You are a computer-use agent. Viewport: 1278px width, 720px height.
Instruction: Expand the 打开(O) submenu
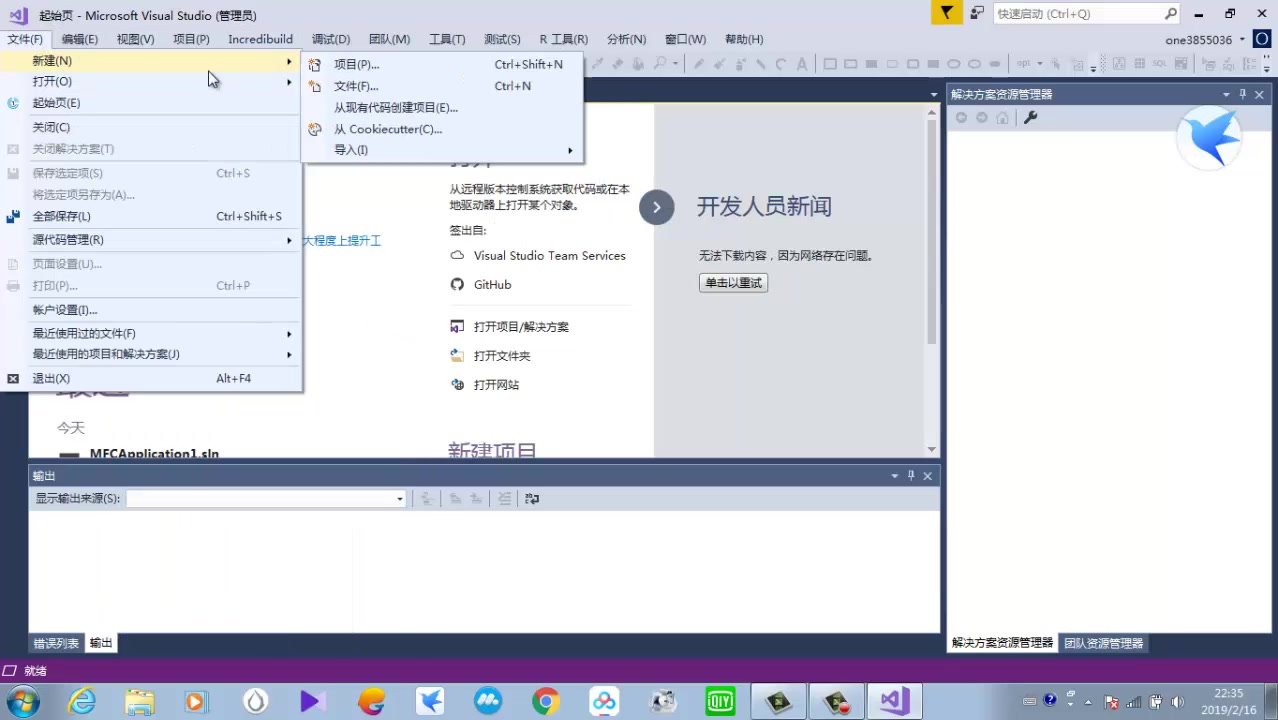[152, 81]
